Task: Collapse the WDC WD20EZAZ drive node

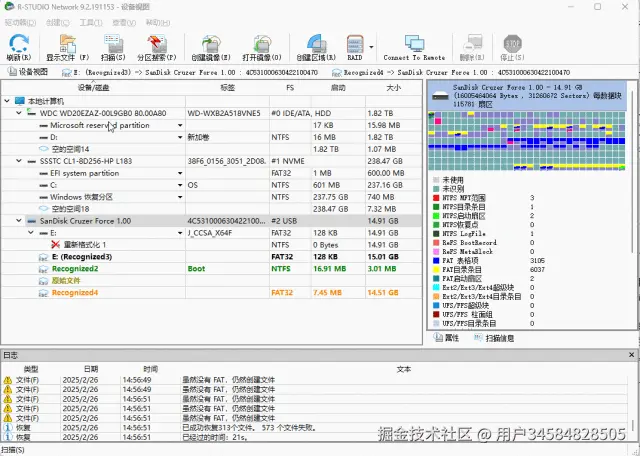Action: coord(19,113)
